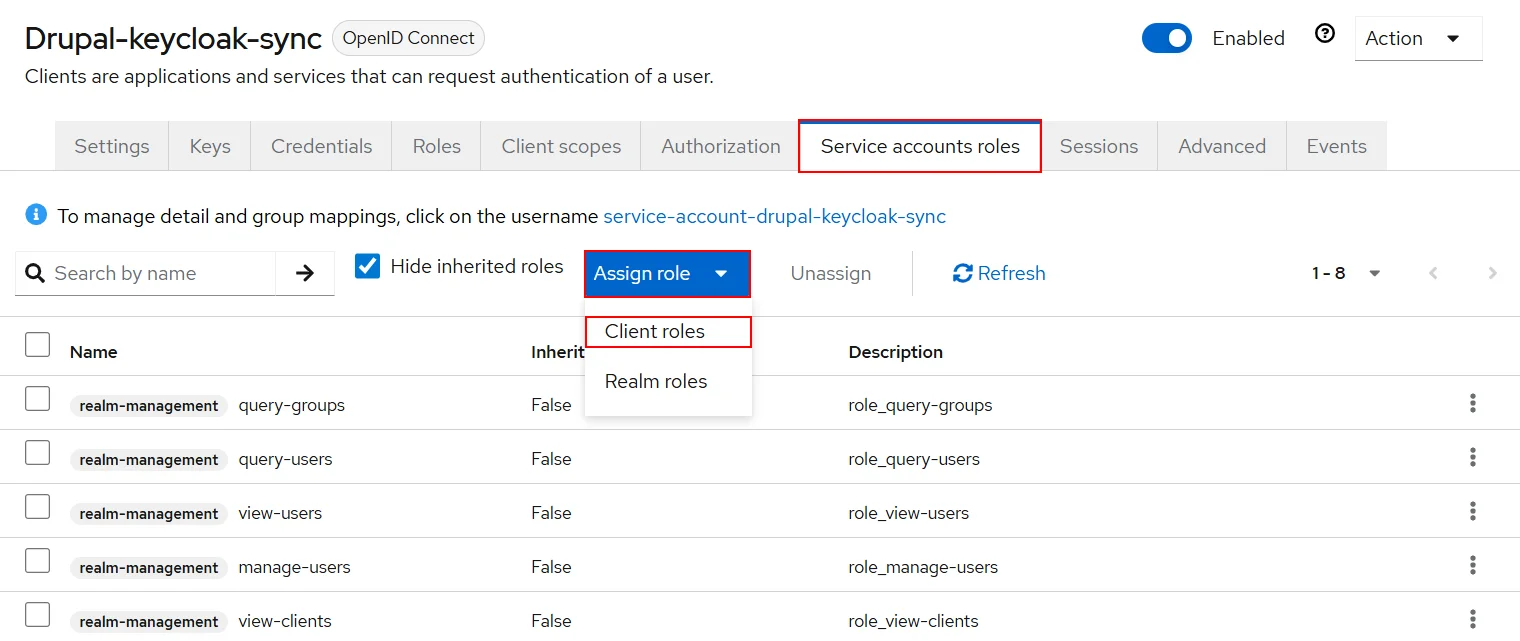
Task: Switch to the Credentials tab
Action: 321,146
